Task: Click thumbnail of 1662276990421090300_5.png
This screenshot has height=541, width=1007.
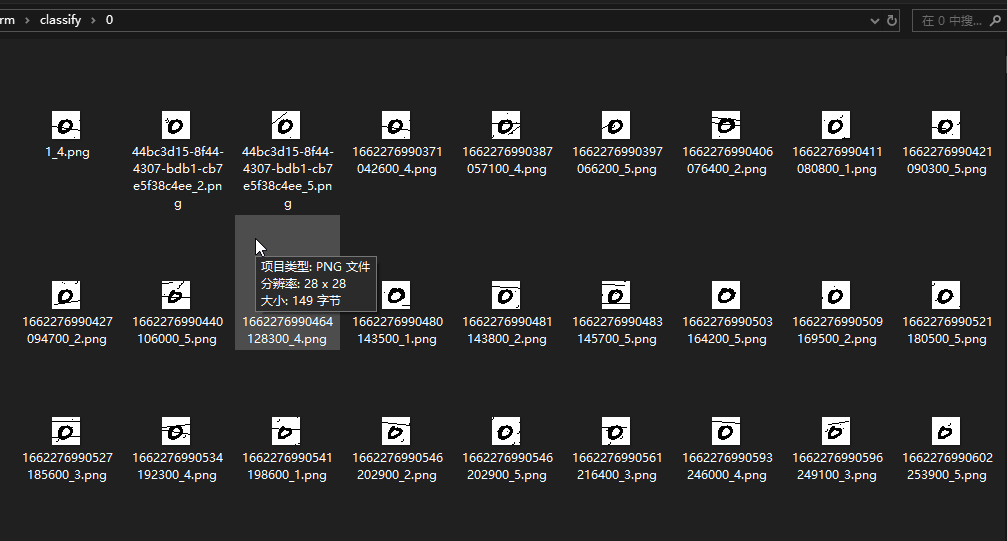Action: (x=946, y=125)
